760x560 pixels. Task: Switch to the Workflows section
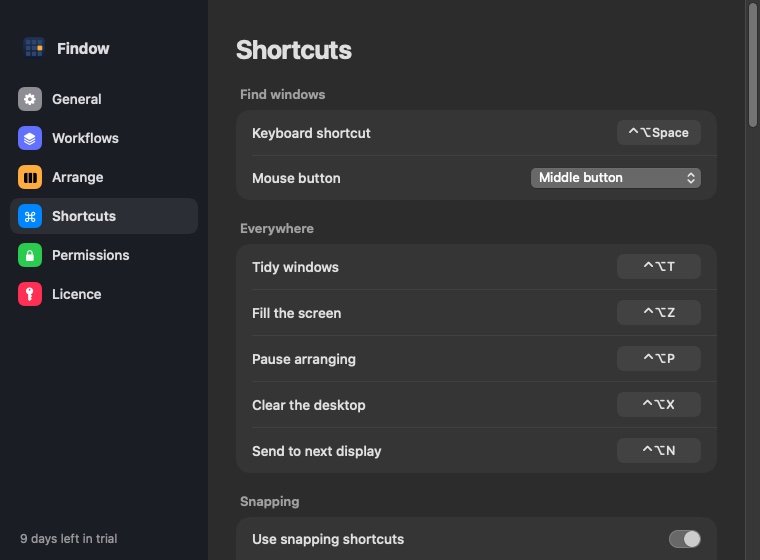click(x=104, y=138)
